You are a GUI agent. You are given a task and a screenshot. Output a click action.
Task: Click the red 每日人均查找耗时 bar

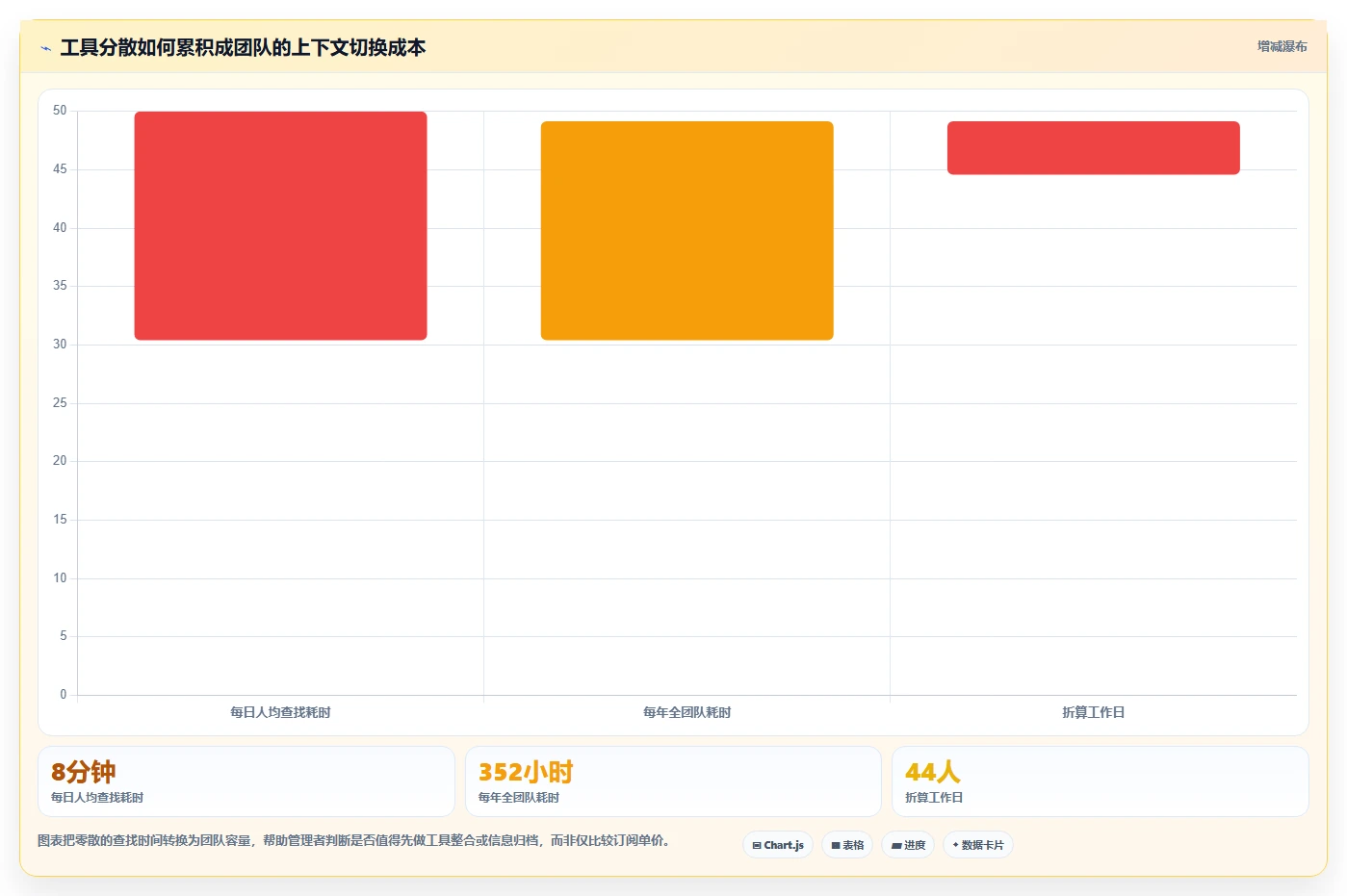[x=280, y=225]
